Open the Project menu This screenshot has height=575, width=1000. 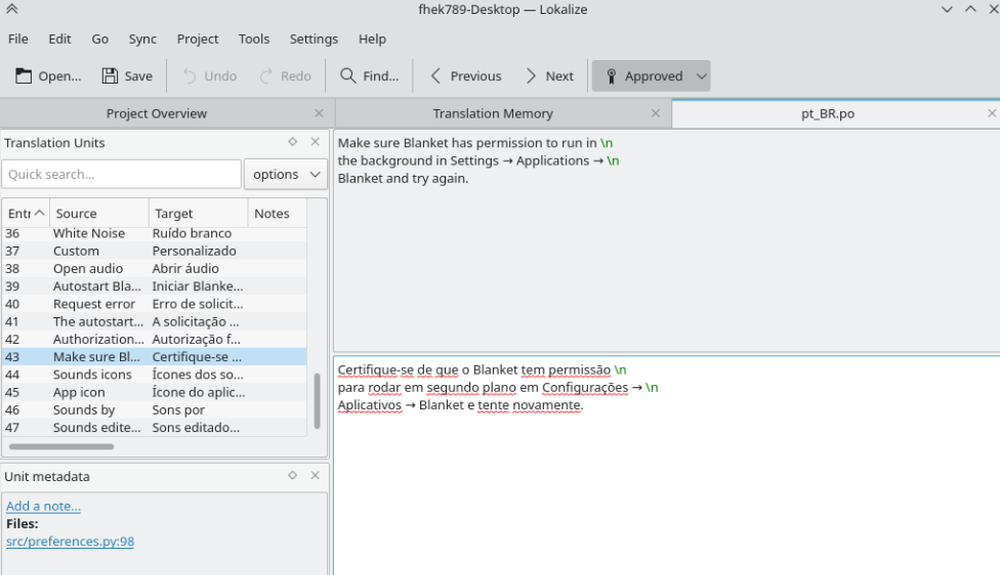197,39
